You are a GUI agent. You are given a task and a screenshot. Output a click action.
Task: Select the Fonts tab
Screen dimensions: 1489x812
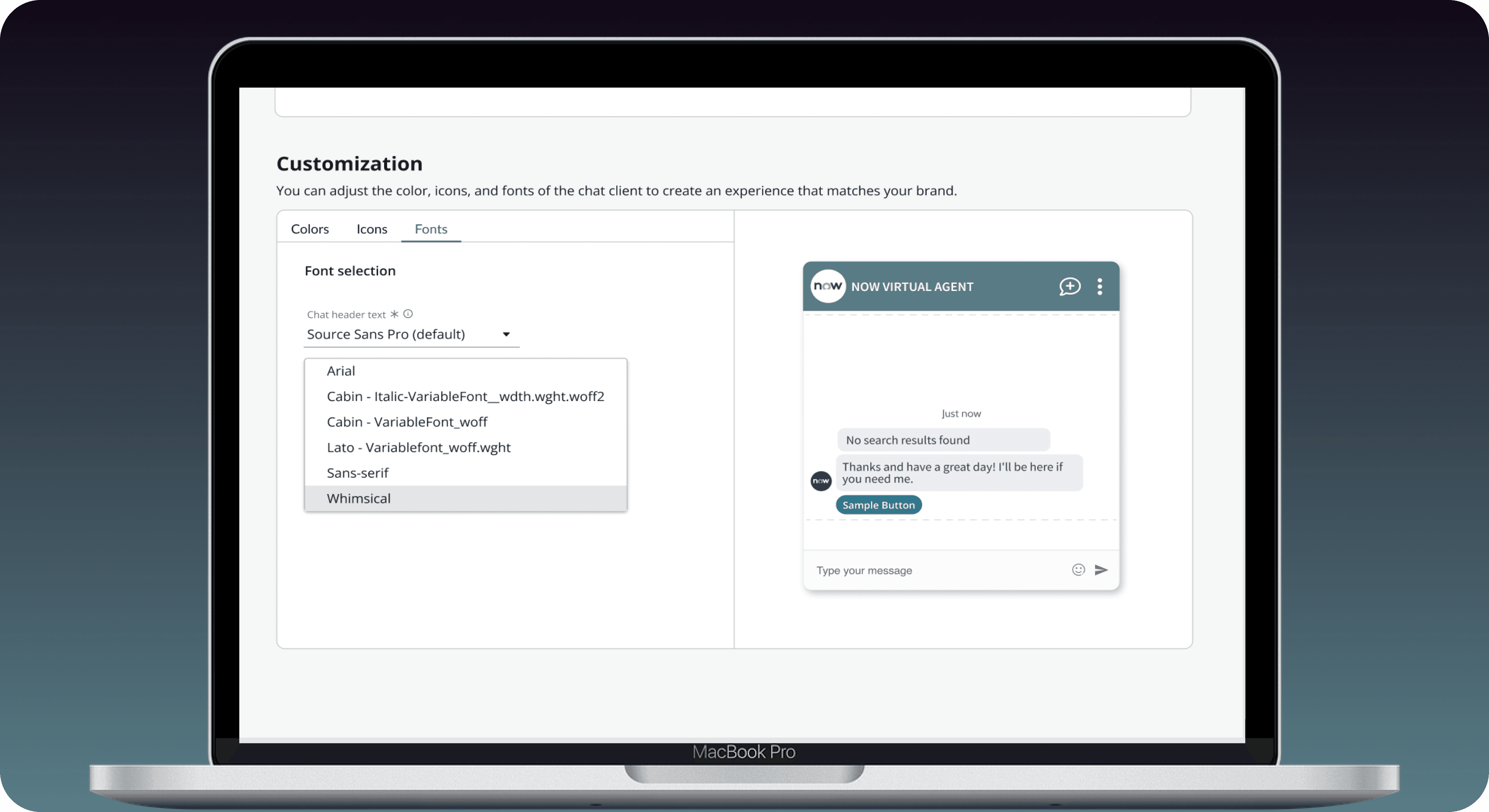point(431,229)
